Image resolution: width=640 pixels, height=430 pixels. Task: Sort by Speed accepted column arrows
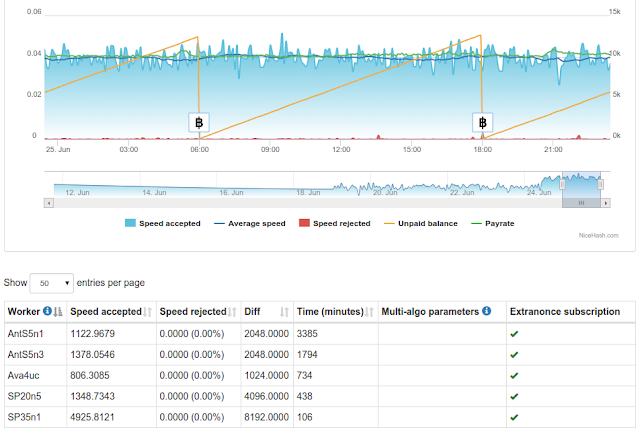[x=147, y=312]
